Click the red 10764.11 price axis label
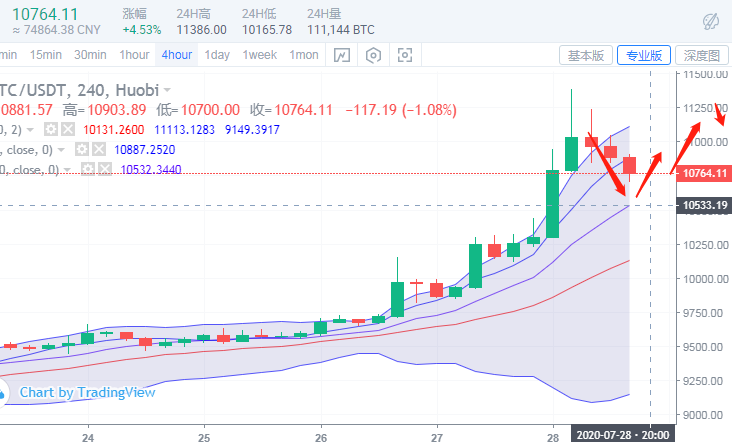Viewport: 732px width, 442px height. (704, 173)
